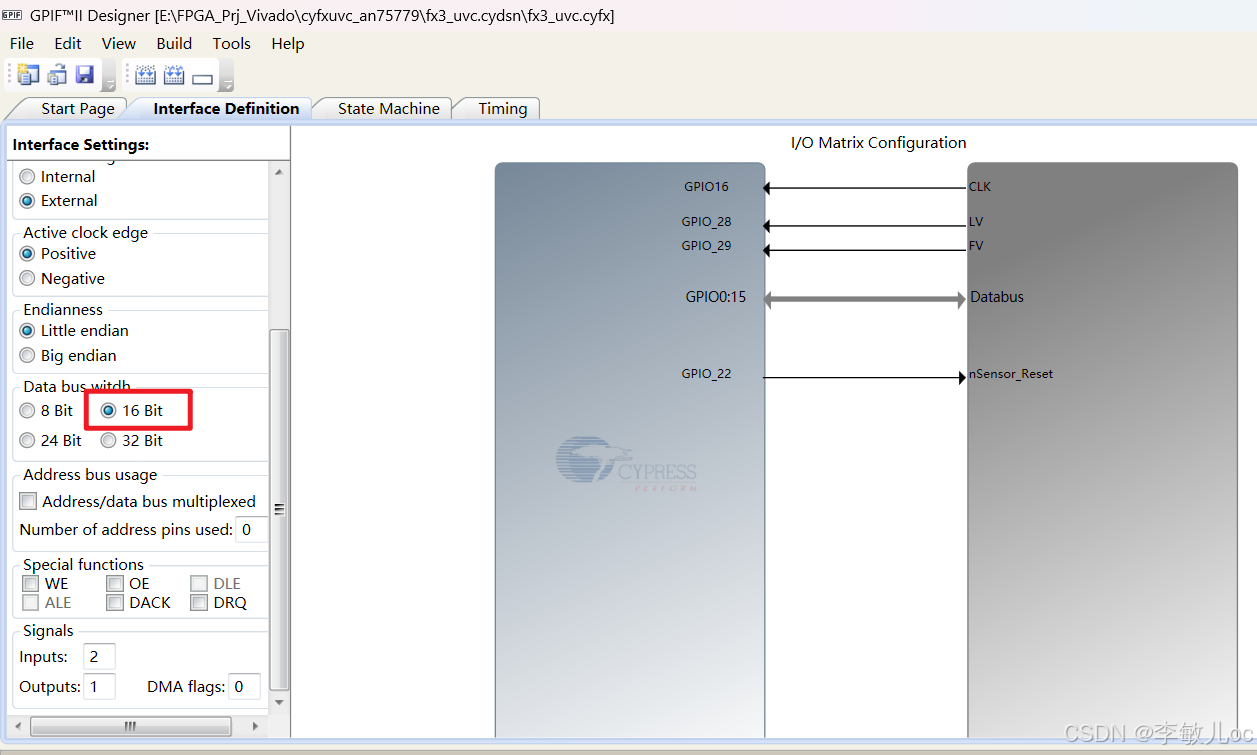This screenshot has height=755, width=1257.
Task: Tick the OE special function checkbox
Action: pos(115,584)
